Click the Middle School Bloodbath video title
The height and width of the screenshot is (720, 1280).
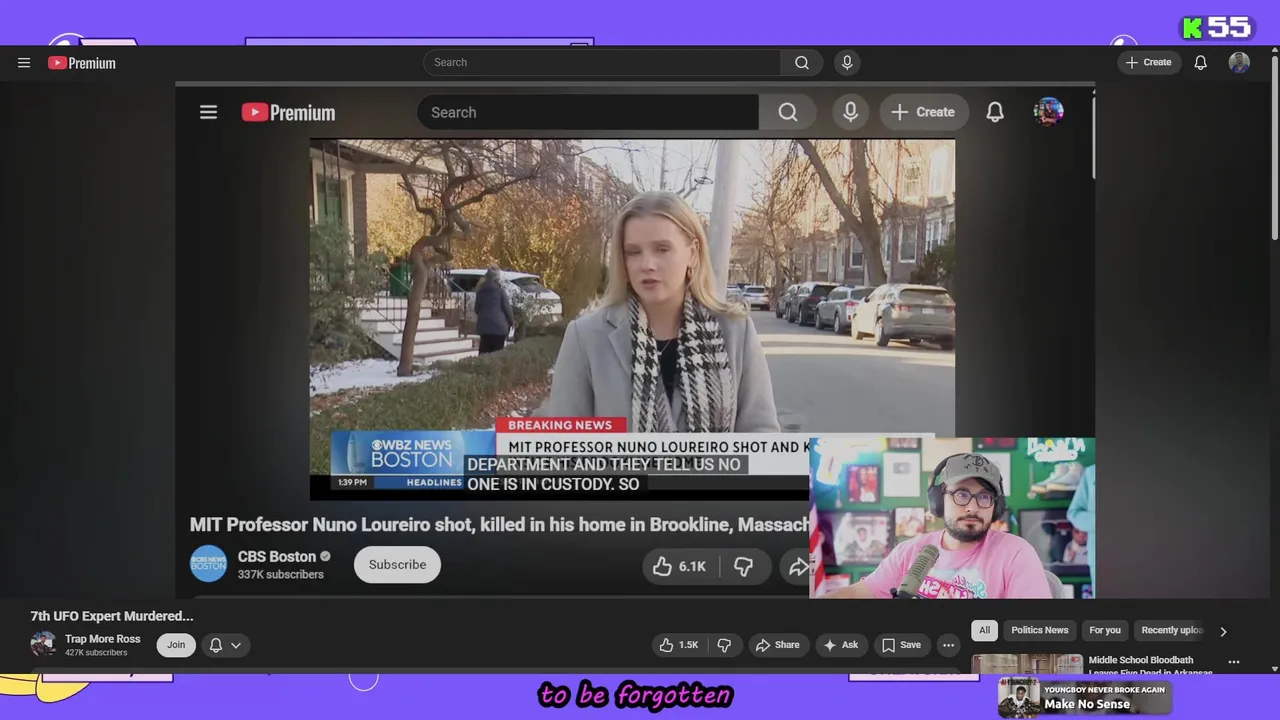(x=1150, y=666)
